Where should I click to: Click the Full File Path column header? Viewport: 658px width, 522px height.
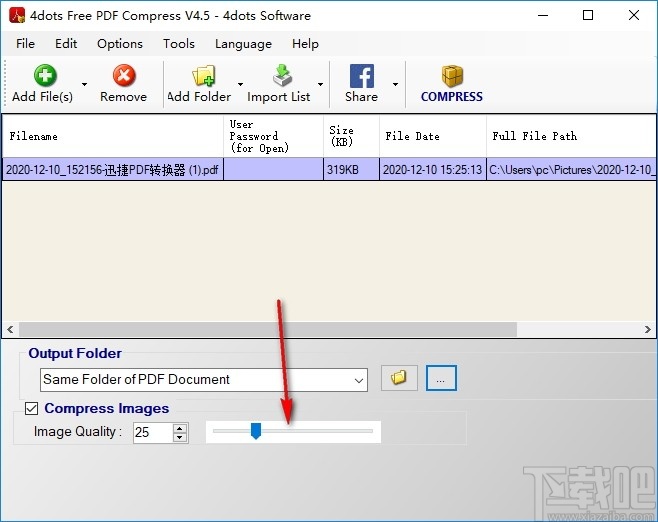click(x=571, y=136)
